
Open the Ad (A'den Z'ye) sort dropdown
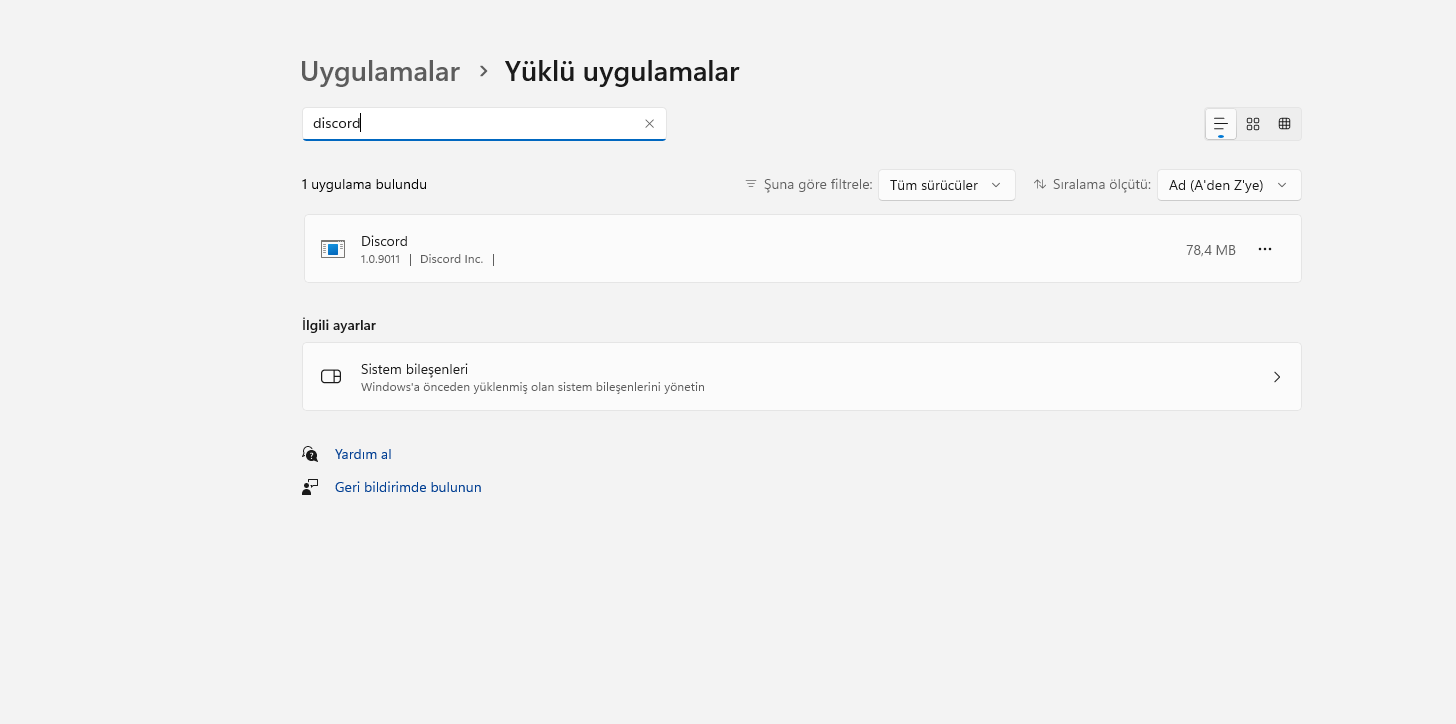pos(1229,185)
